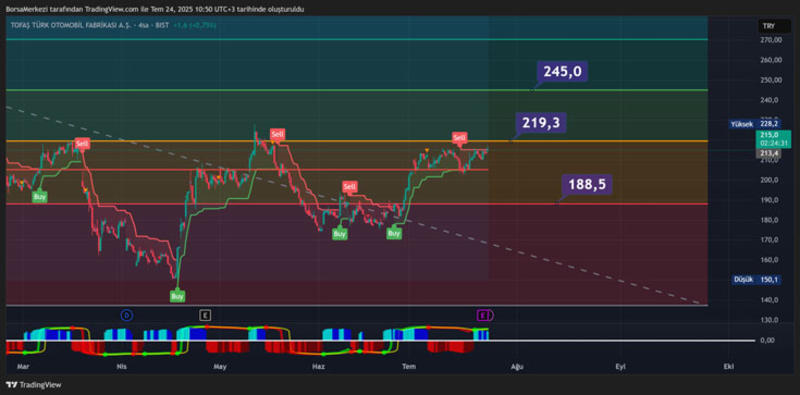Click the 250,00 price axis label

pyautogui.click(x=771, y=80)
